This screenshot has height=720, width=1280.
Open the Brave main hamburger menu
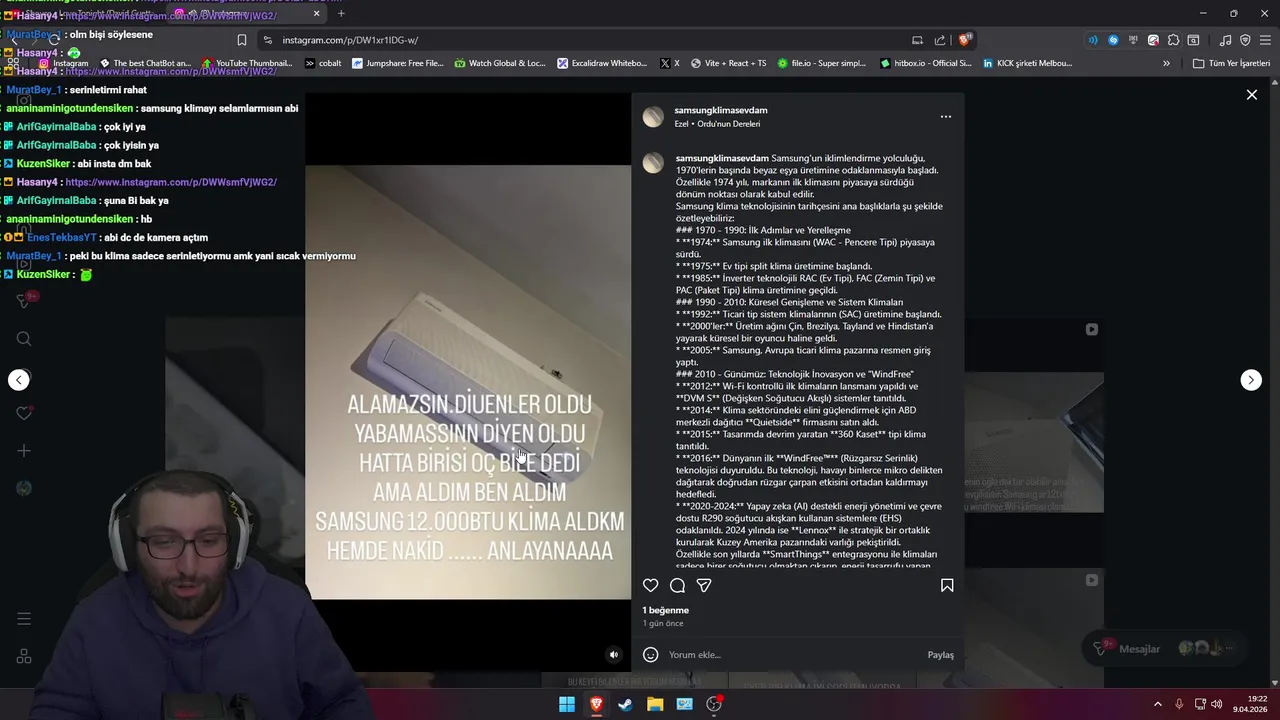[x=1264, y=40]
